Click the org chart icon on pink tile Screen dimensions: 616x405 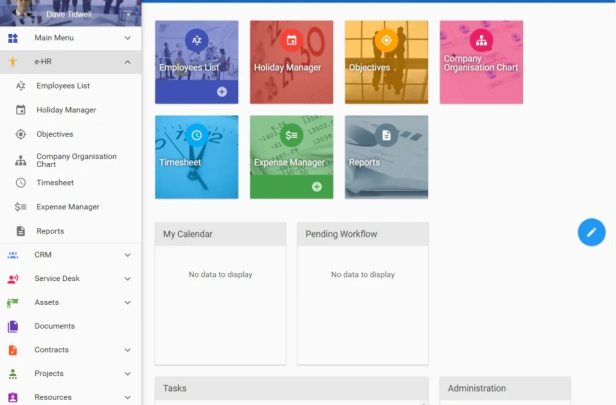click(481, 40)
